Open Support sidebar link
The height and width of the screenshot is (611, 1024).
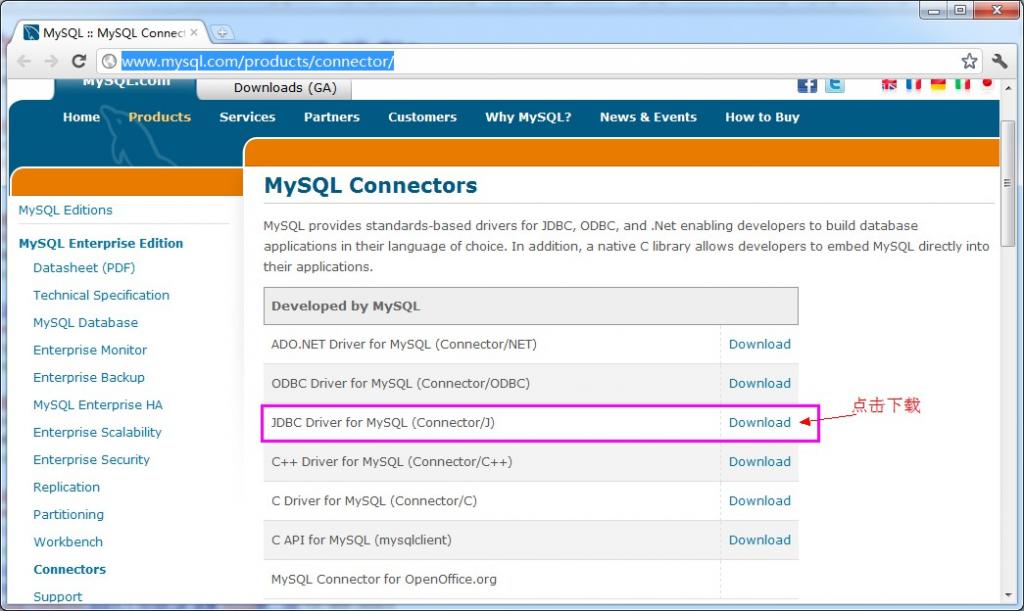coord(57,597)
